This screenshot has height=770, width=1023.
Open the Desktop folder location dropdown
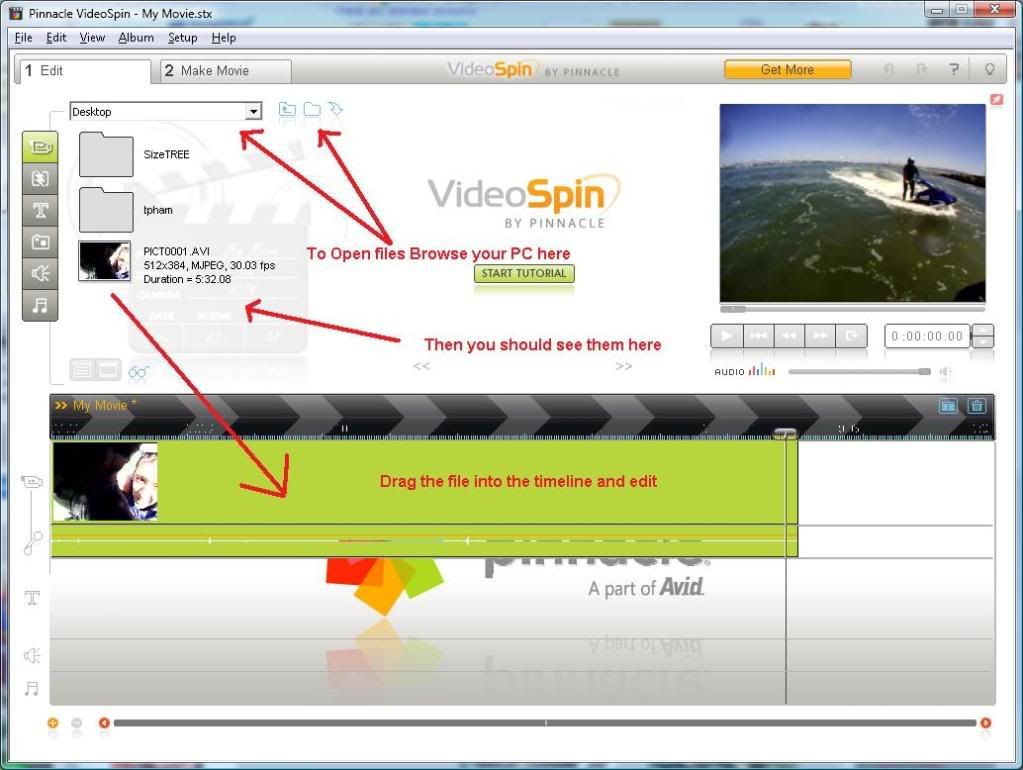pyautogui.click(x=253, y=112)
